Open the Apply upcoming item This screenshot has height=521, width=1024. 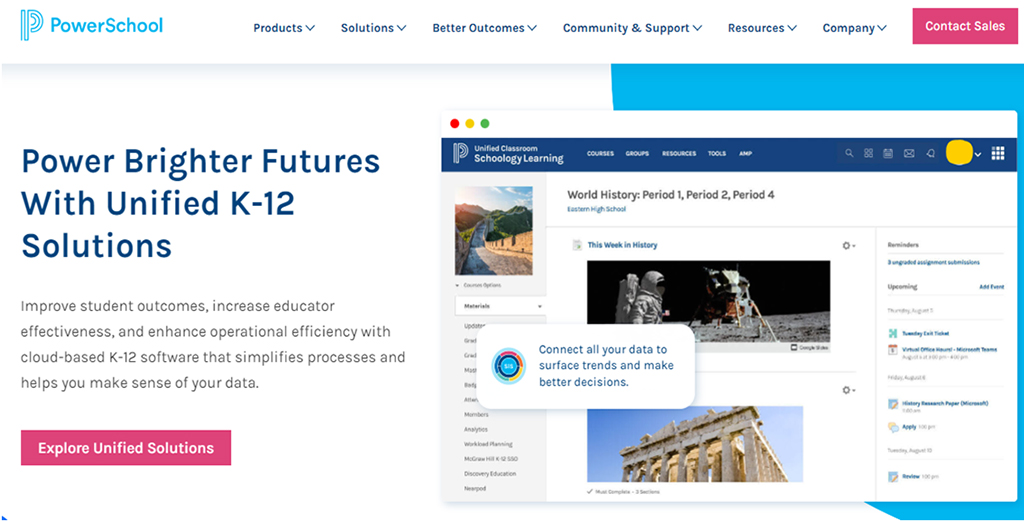click(x=909, y=427)
